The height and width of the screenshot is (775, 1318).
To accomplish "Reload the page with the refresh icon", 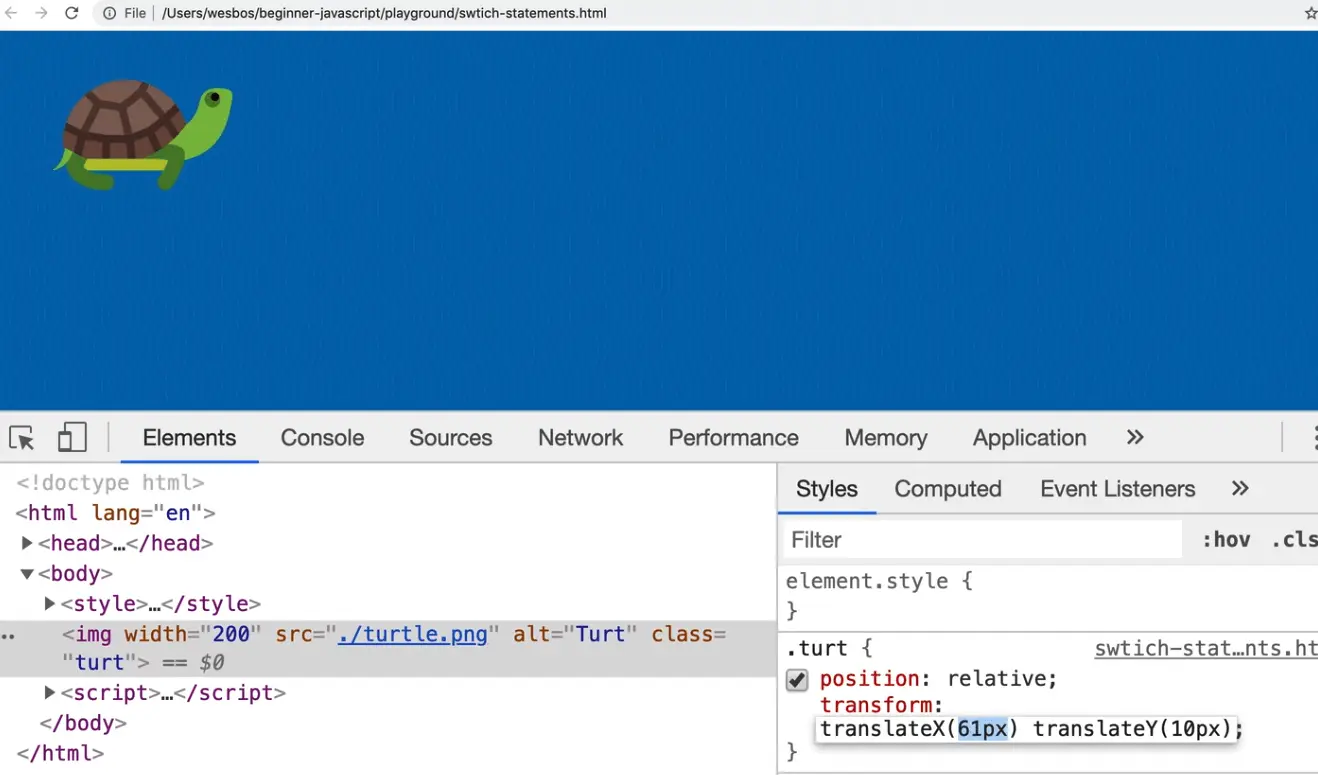I will pos(72,13).
